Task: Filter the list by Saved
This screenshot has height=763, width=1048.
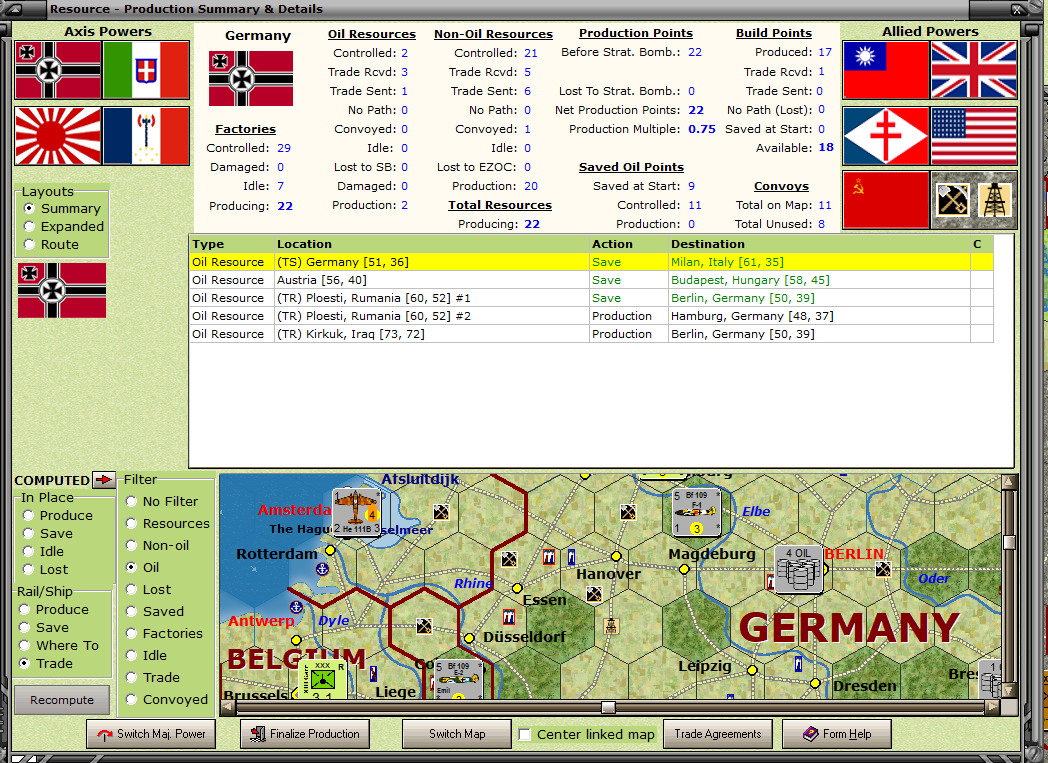Action: [132, 611]
